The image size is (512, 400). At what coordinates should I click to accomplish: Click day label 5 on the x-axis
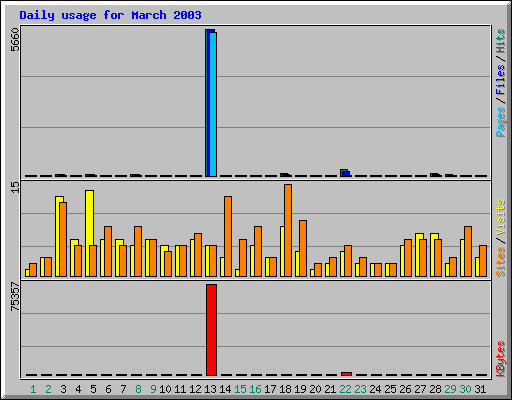[93, 389]
